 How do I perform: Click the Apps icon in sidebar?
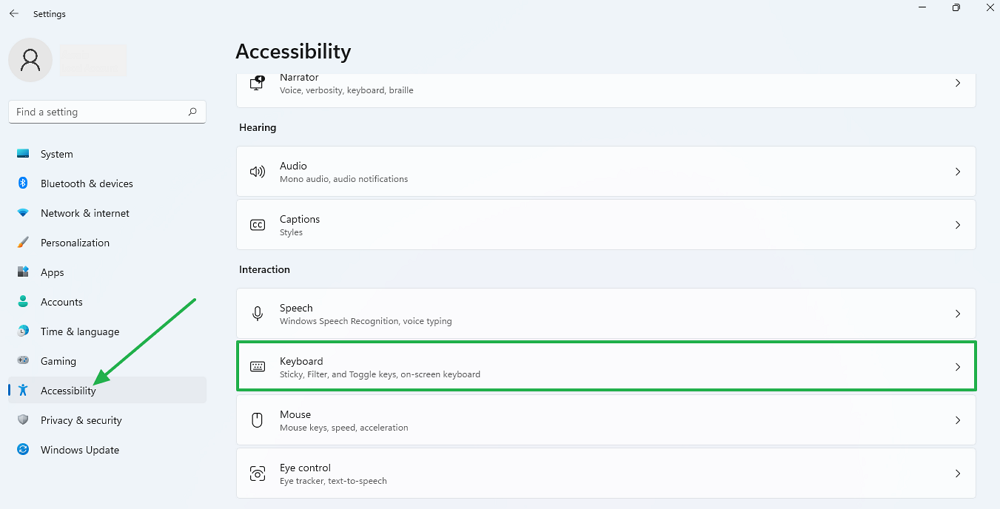coord(23,272)
